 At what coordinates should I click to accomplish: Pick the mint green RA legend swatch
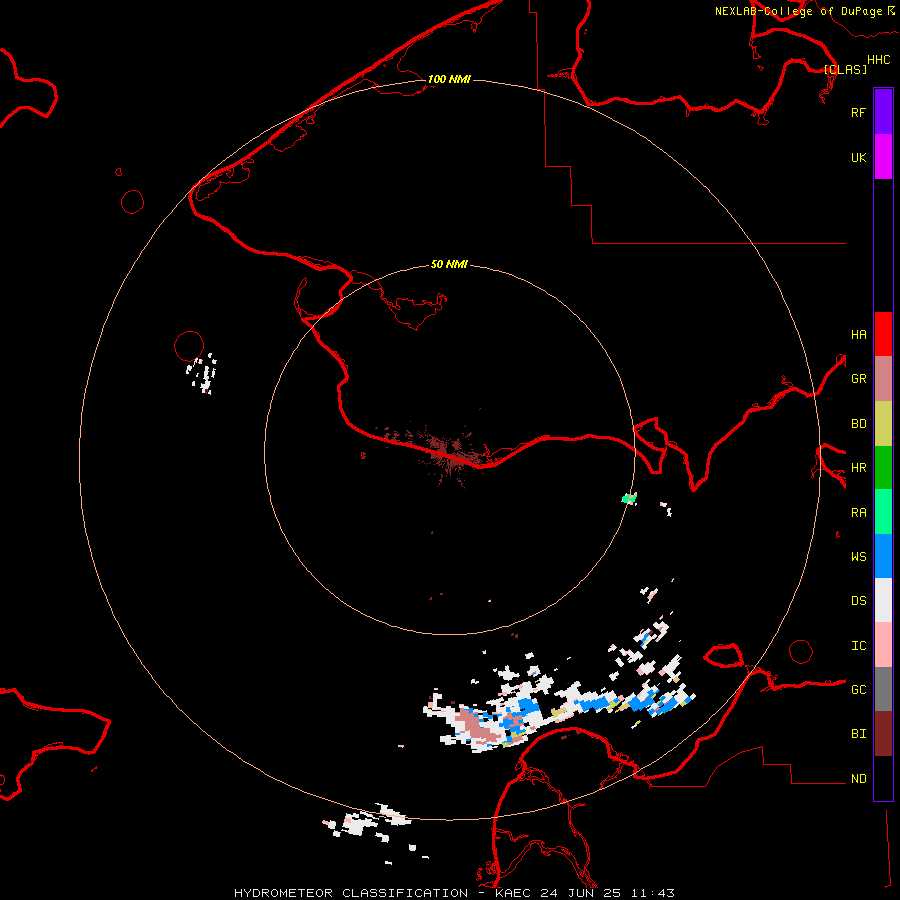pos(883,512)
